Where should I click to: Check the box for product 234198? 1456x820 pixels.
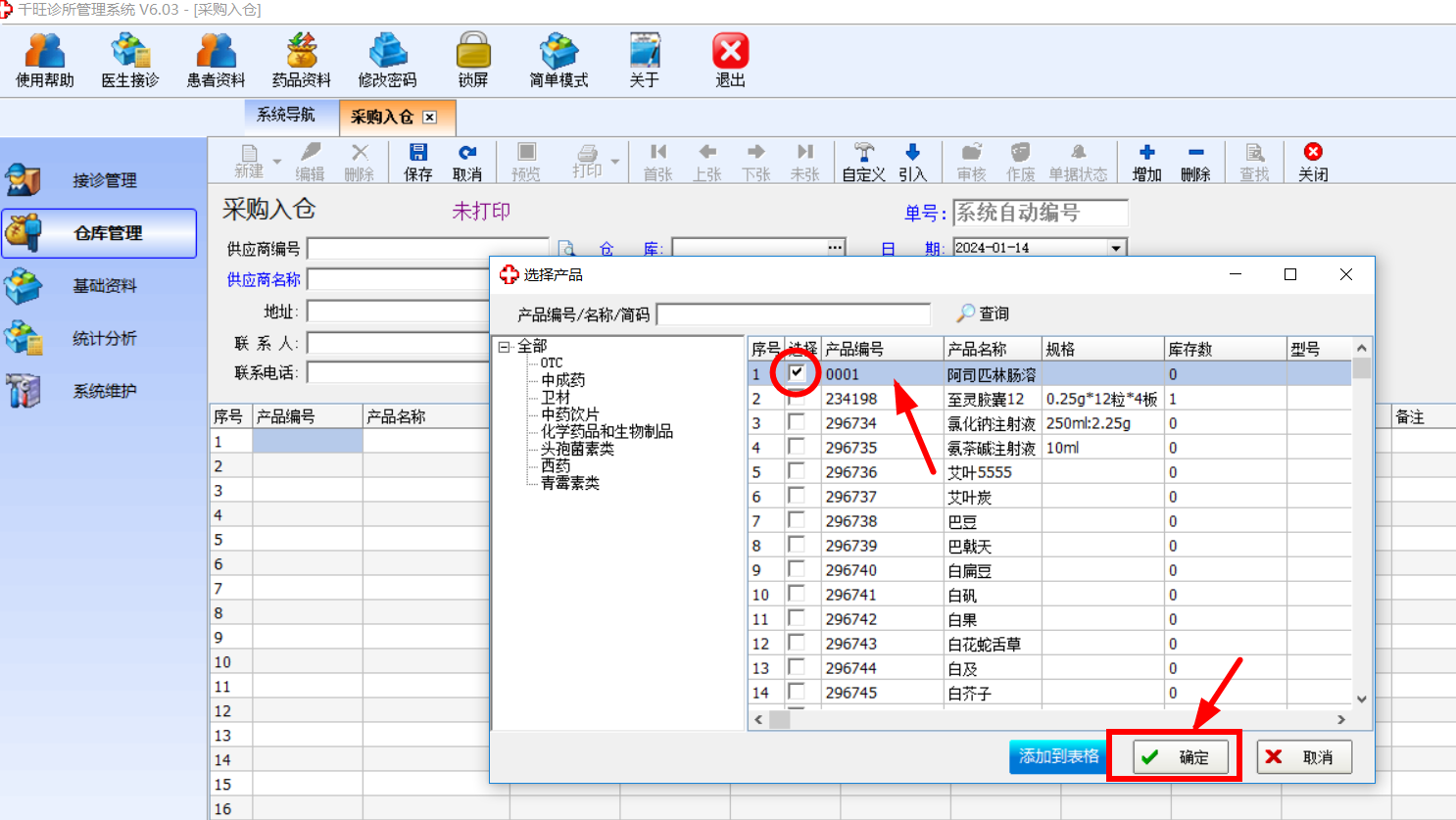pyautogui.click(x=797, y=398)
